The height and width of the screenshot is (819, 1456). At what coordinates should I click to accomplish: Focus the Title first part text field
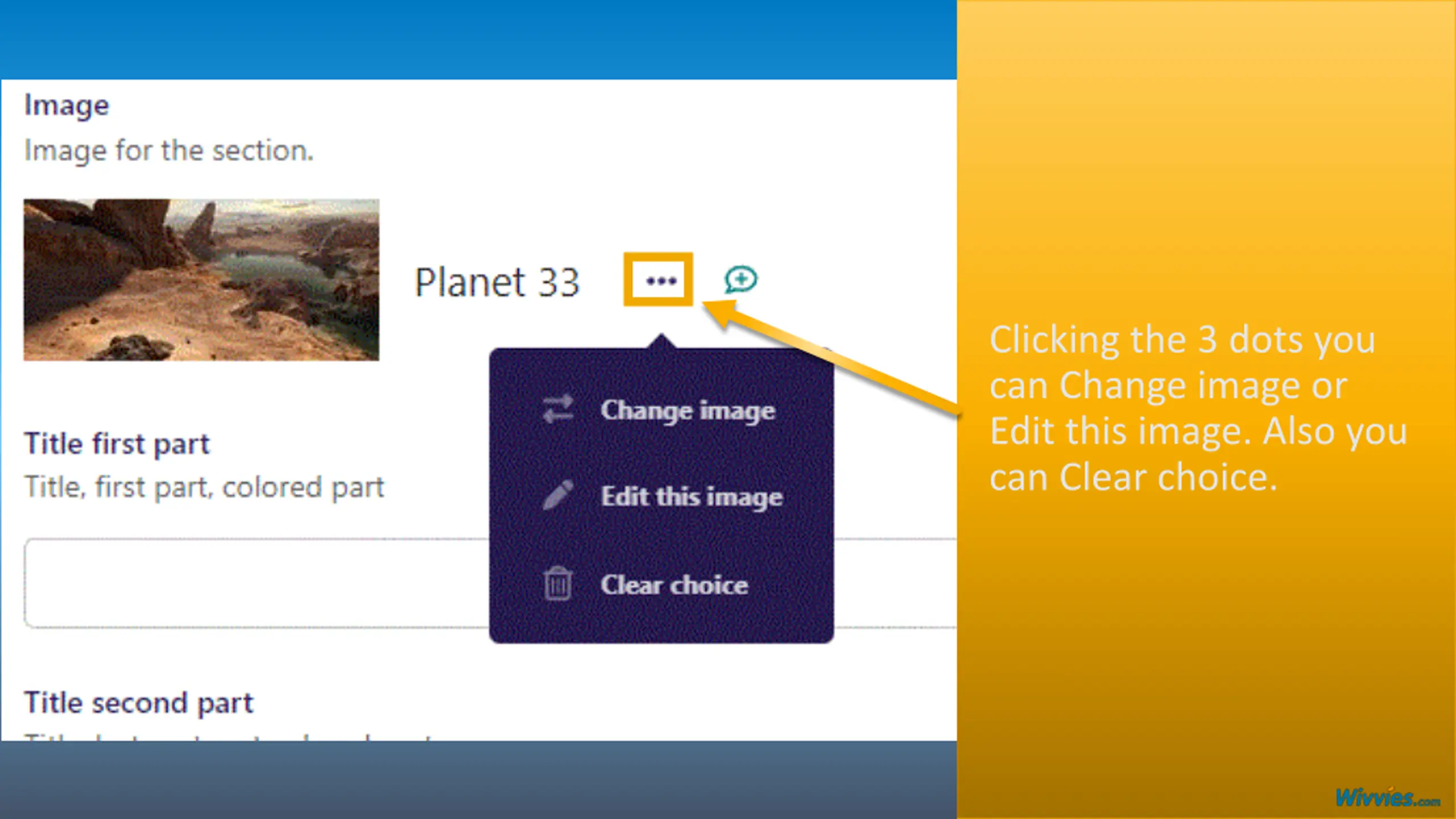[x=256, y=583]
